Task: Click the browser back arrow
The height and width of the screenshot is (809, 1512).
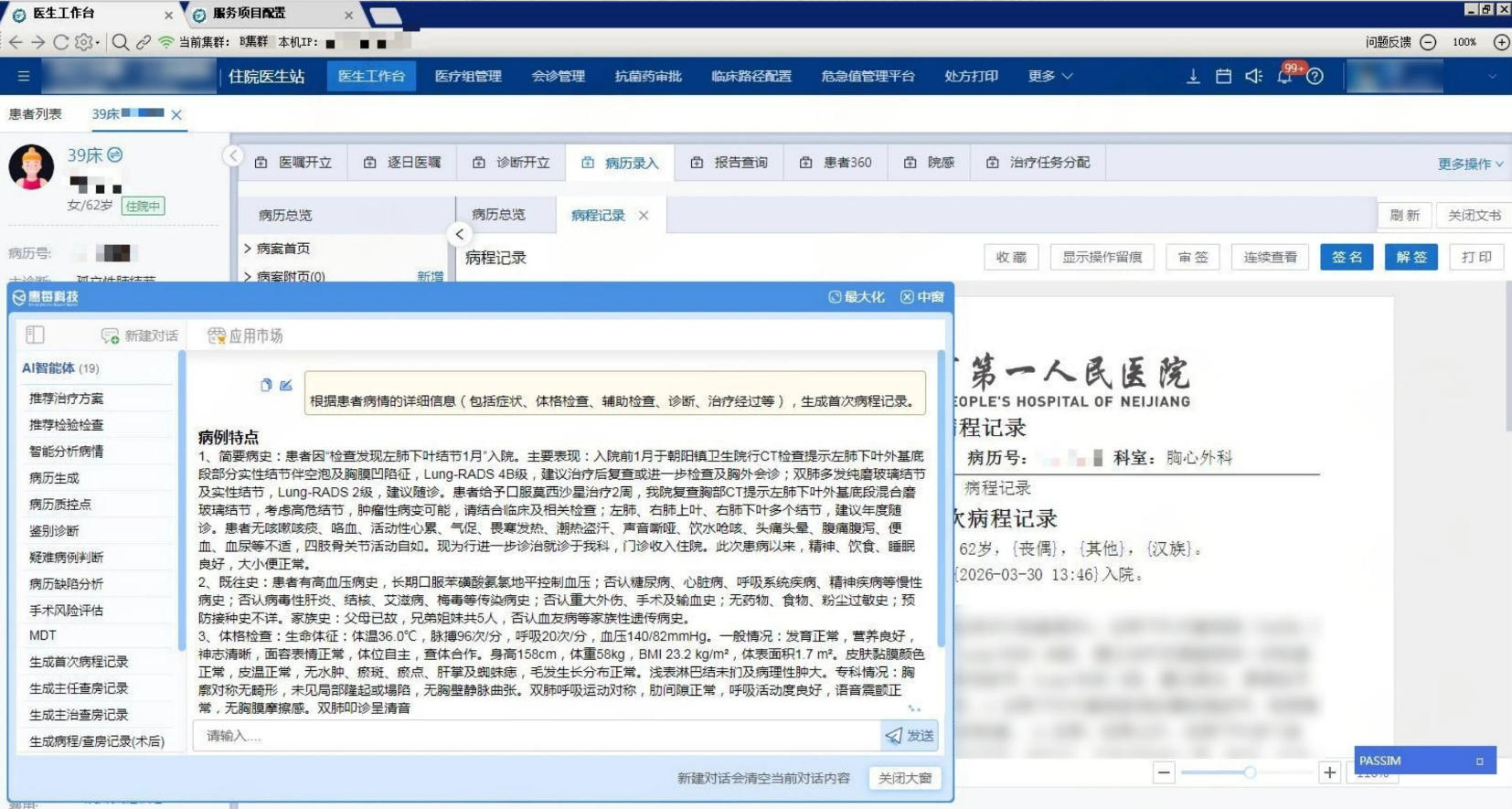Action: point(16,42)
